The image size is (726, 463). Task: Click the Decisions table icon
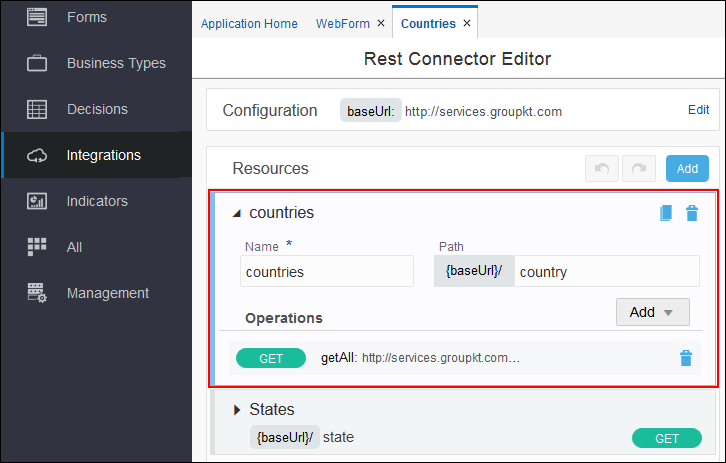tap(37, 109)
